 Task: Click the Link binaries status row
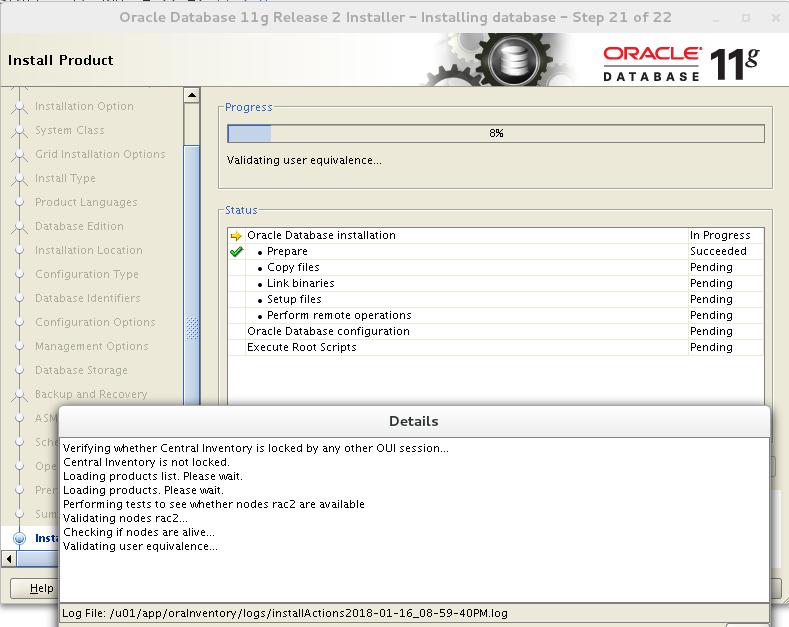click(x=496, y=283)
